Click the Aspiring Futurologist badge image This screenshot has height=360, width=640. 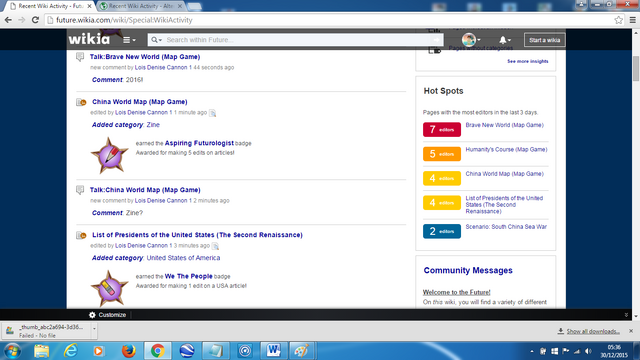click(109, 156)
